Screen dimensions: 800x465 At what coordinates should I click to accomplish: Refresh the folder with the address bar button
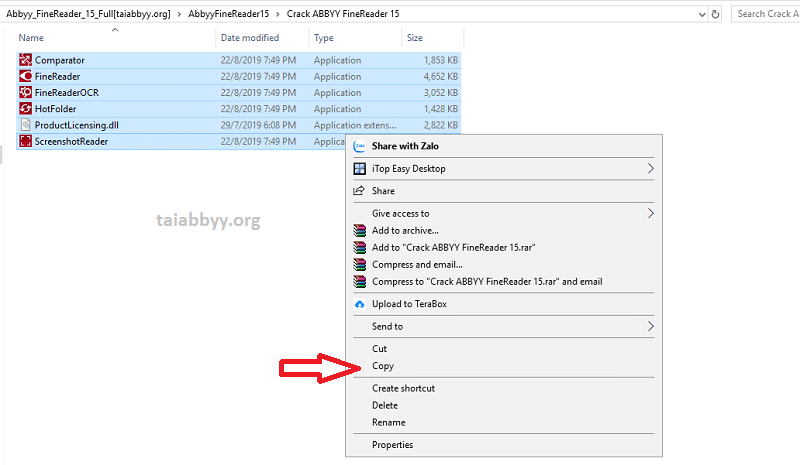tap(715, 14)
